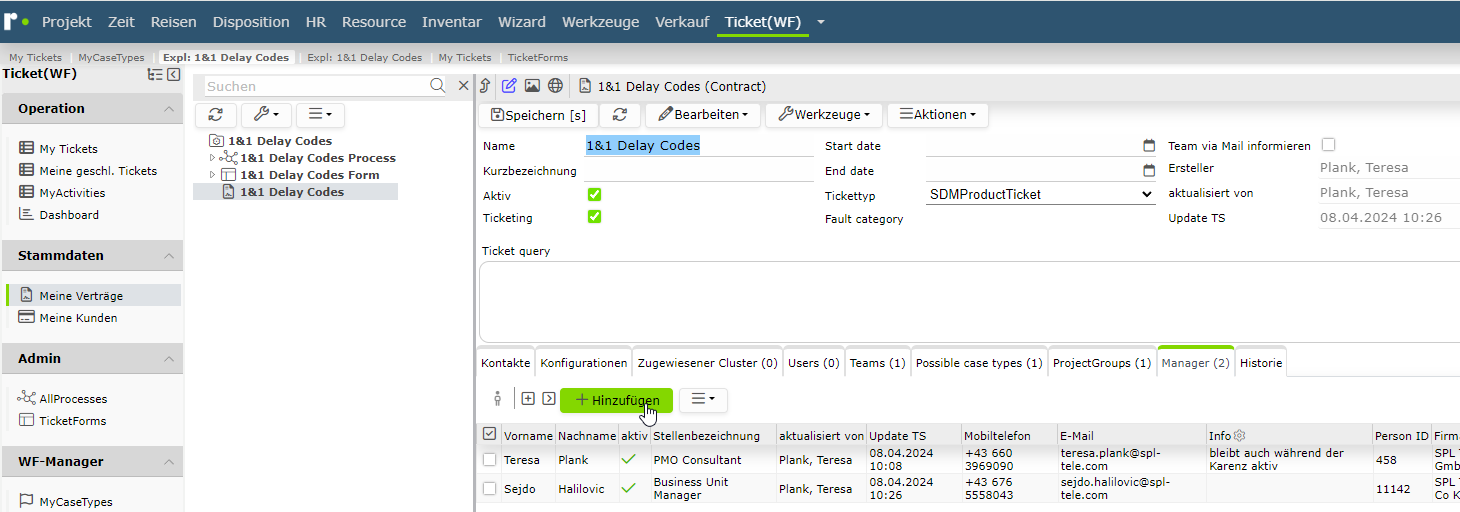Collapse the Operation section
Image resolution: width=1460 pixels, height=512 pixels.
169,109
